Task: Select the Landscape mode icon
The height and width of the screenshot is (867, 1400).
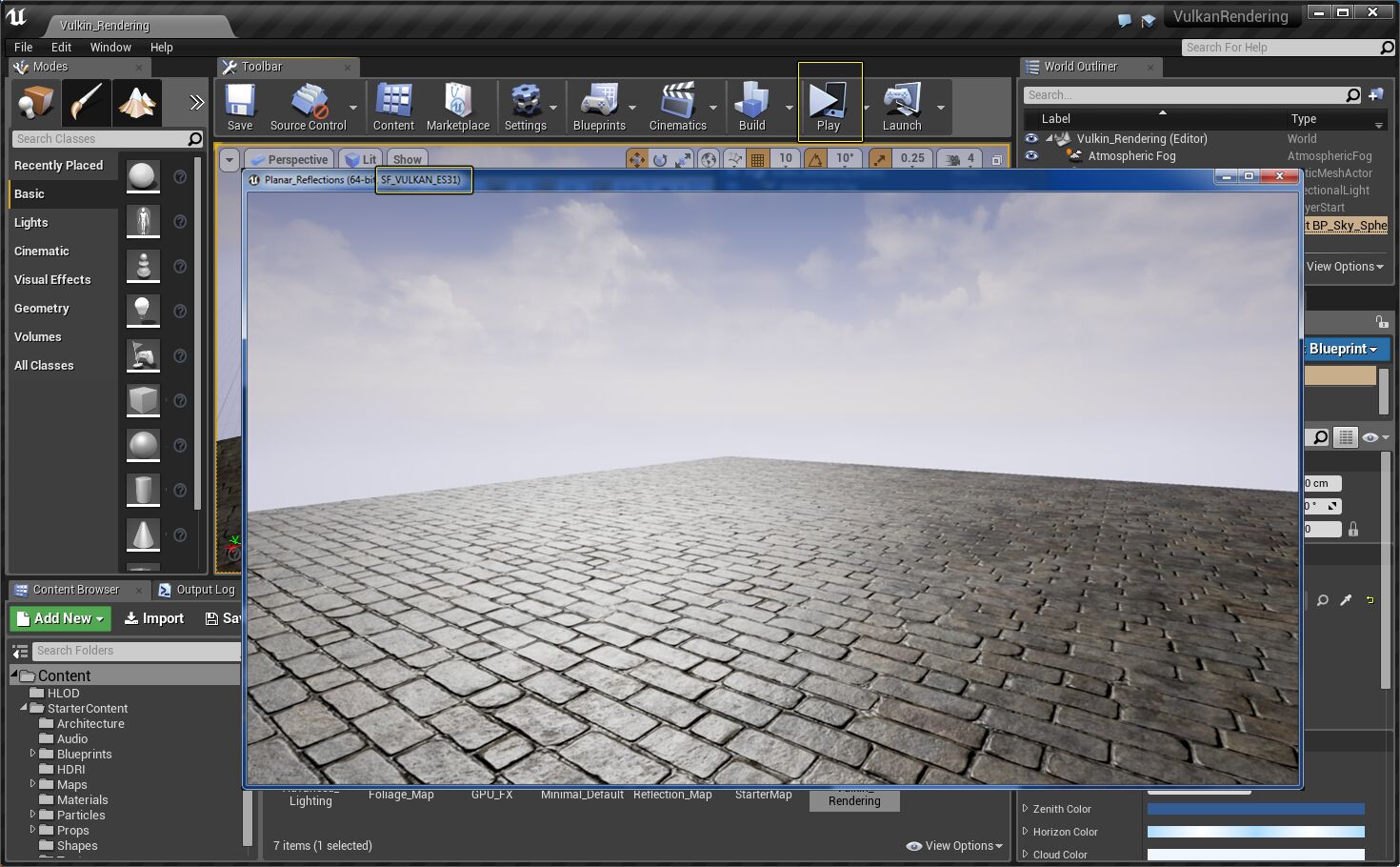Action: (137, 103)
